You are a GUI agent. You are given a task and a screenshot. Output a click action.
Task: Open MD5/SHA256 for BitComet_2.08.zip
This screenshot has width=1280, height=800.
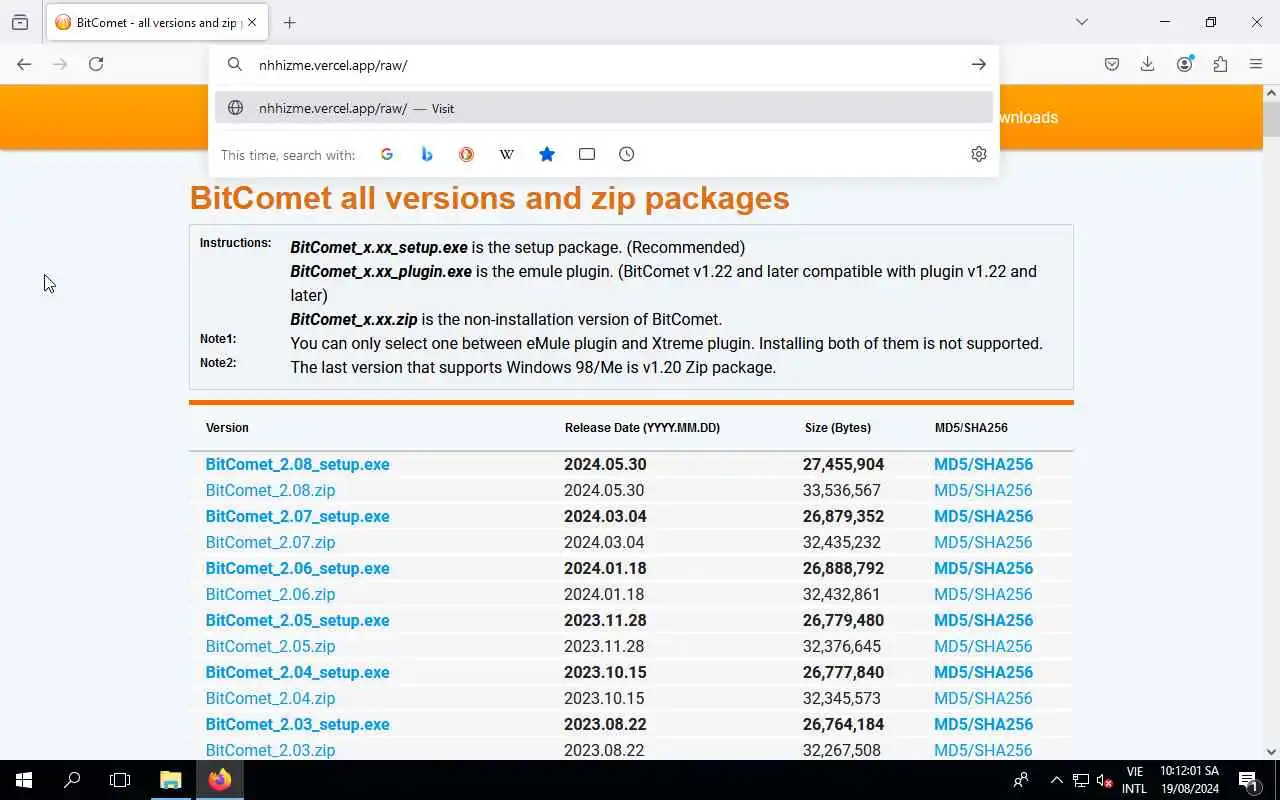point(983,490)
